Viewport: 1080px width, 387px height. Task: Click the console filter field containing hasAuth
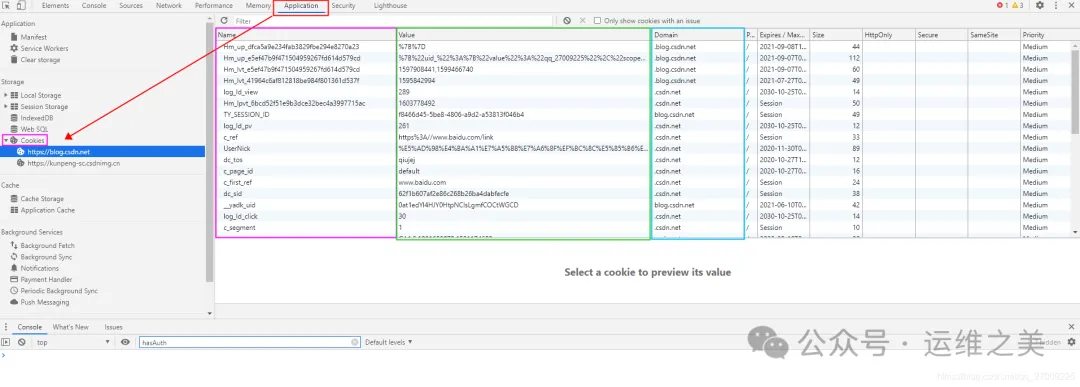[x=249, y=342]
